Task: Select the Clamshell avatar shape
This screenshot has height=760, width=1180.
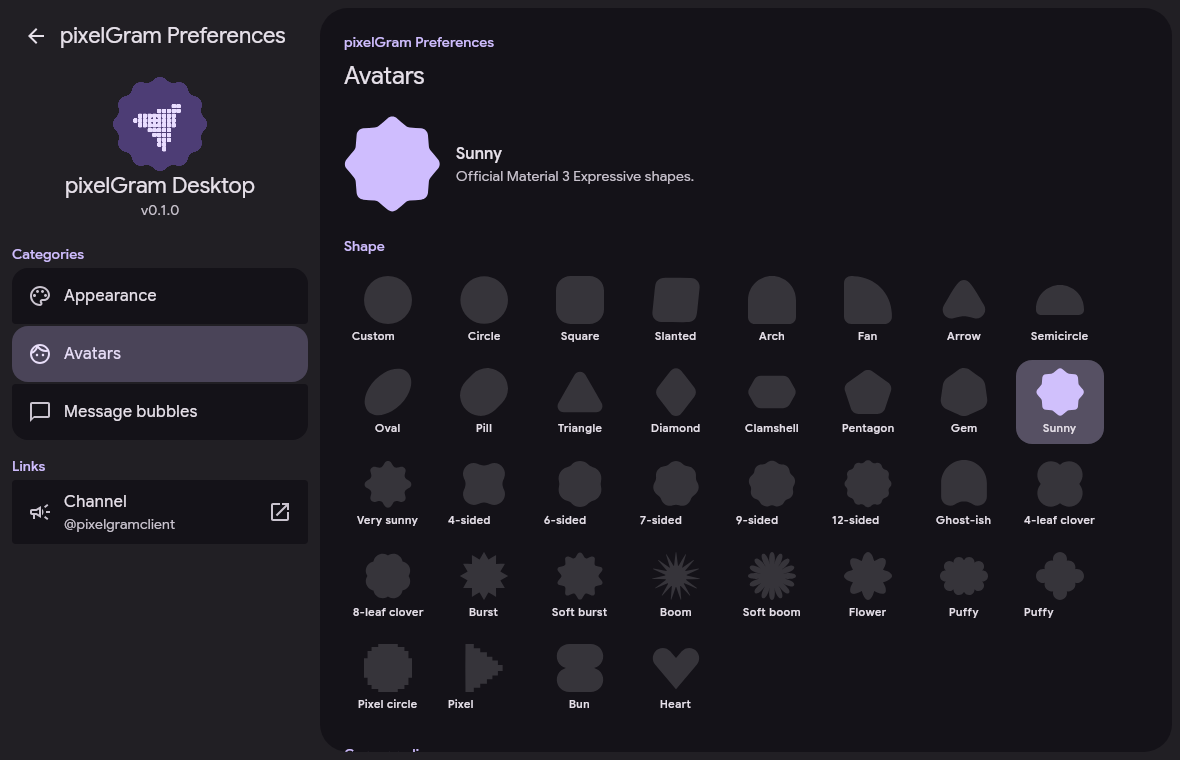Action: coord(771,402)
